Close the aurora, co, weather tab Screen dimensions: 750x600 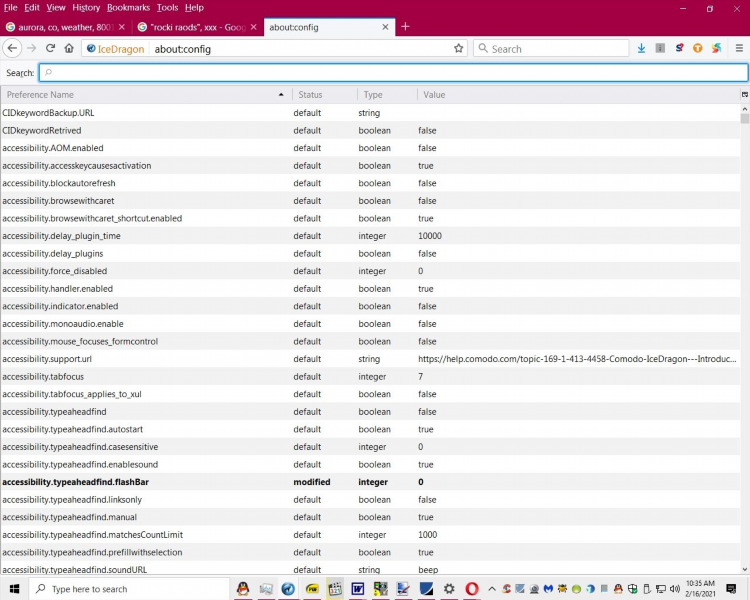click(x=122, y=27)
